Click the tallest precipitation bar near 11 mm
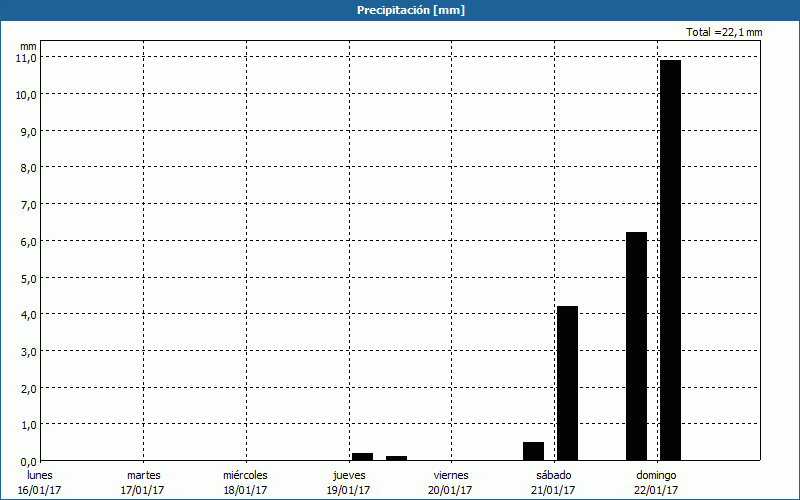800x500 pixels. coord(670,260)
